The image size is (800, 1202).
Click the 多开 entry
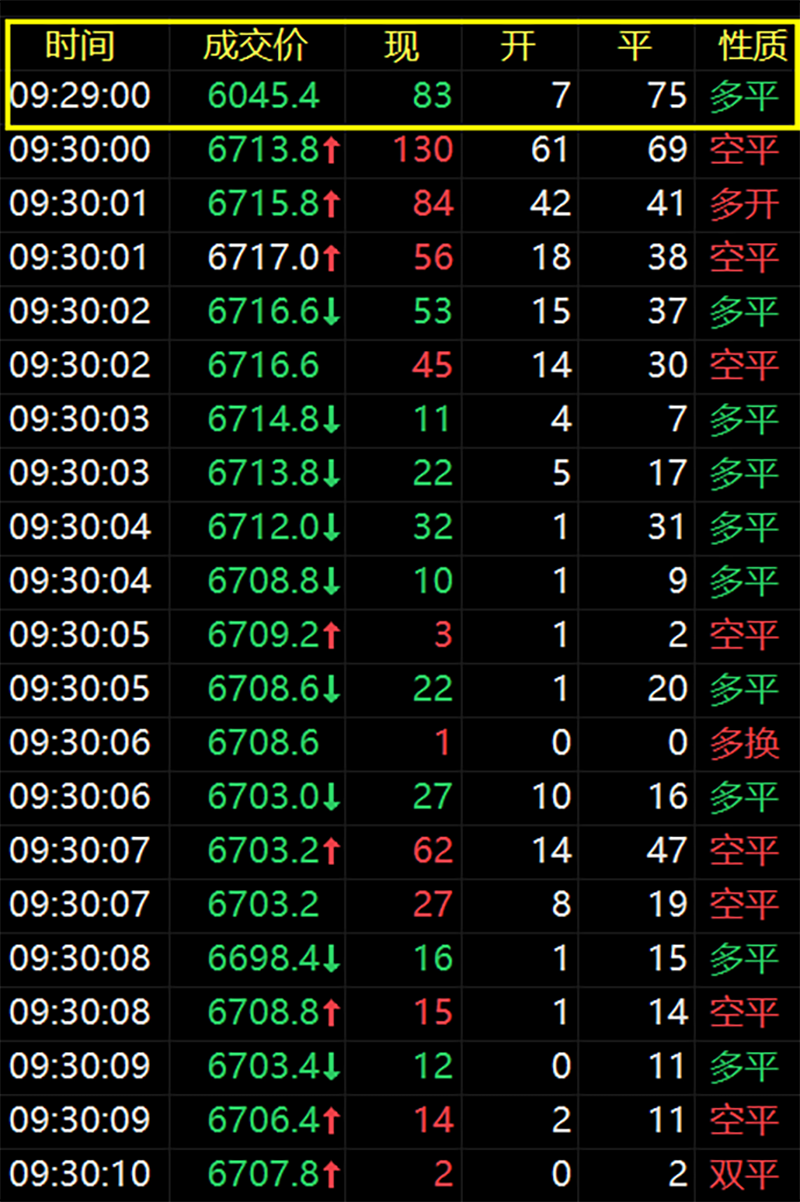(x=744, y=204)
